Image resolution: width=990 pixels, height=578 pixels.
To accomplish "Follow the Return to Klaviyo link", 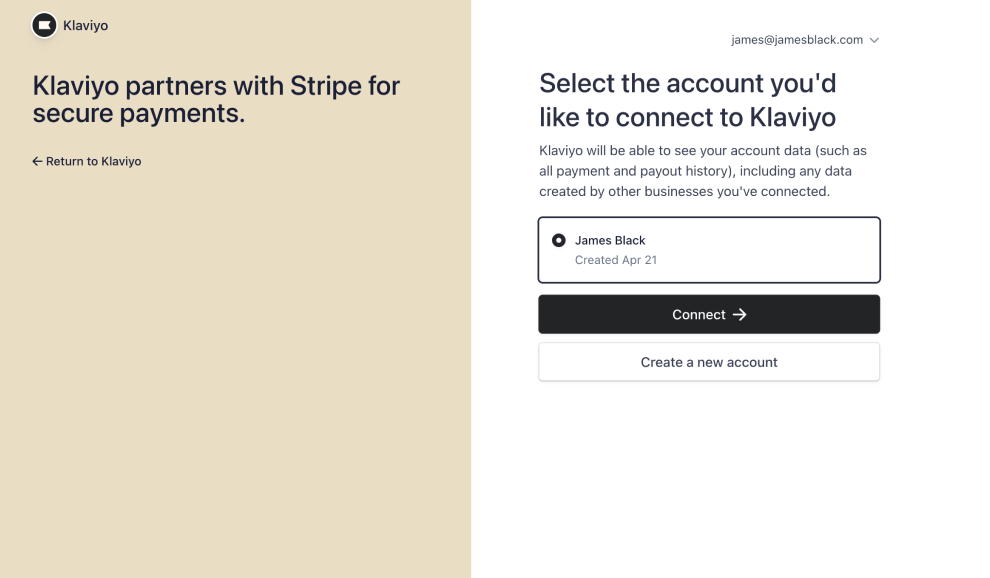I will [93, 161].
